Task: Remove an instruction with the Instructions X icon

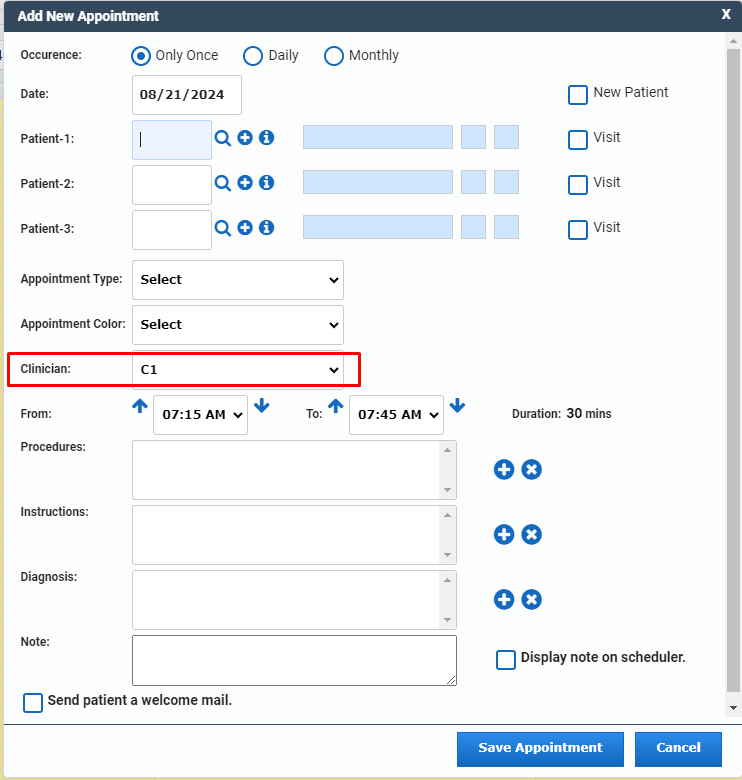Action: (x=532, y=534)
